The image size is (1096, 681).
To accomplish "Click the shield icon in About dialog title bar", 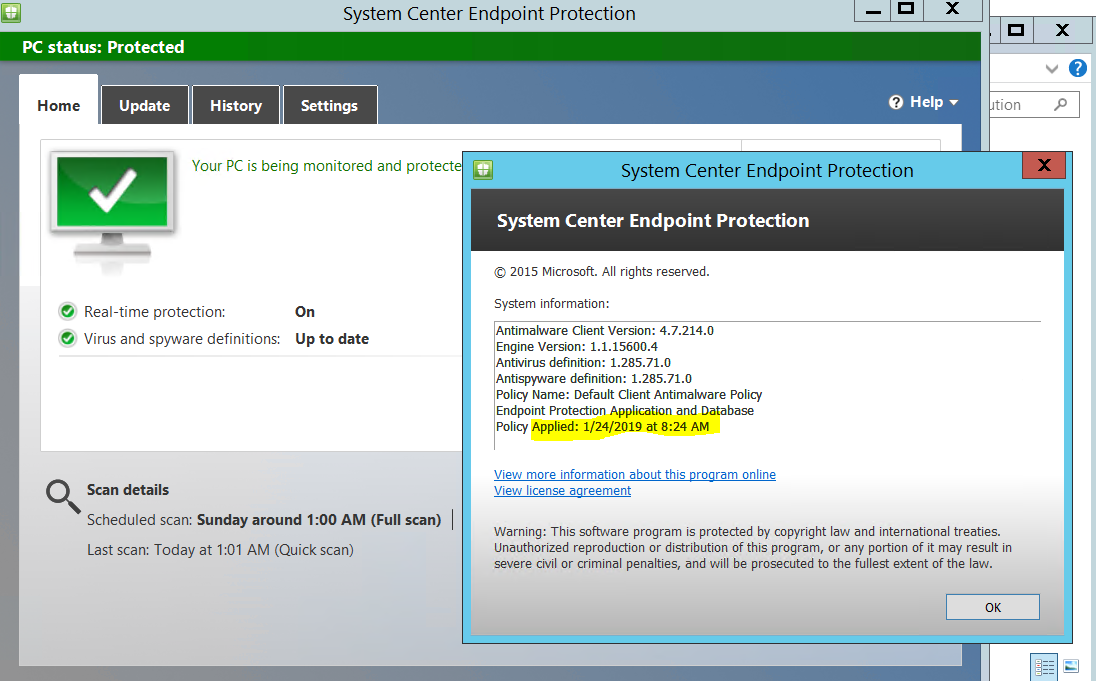I will [483, 170].
